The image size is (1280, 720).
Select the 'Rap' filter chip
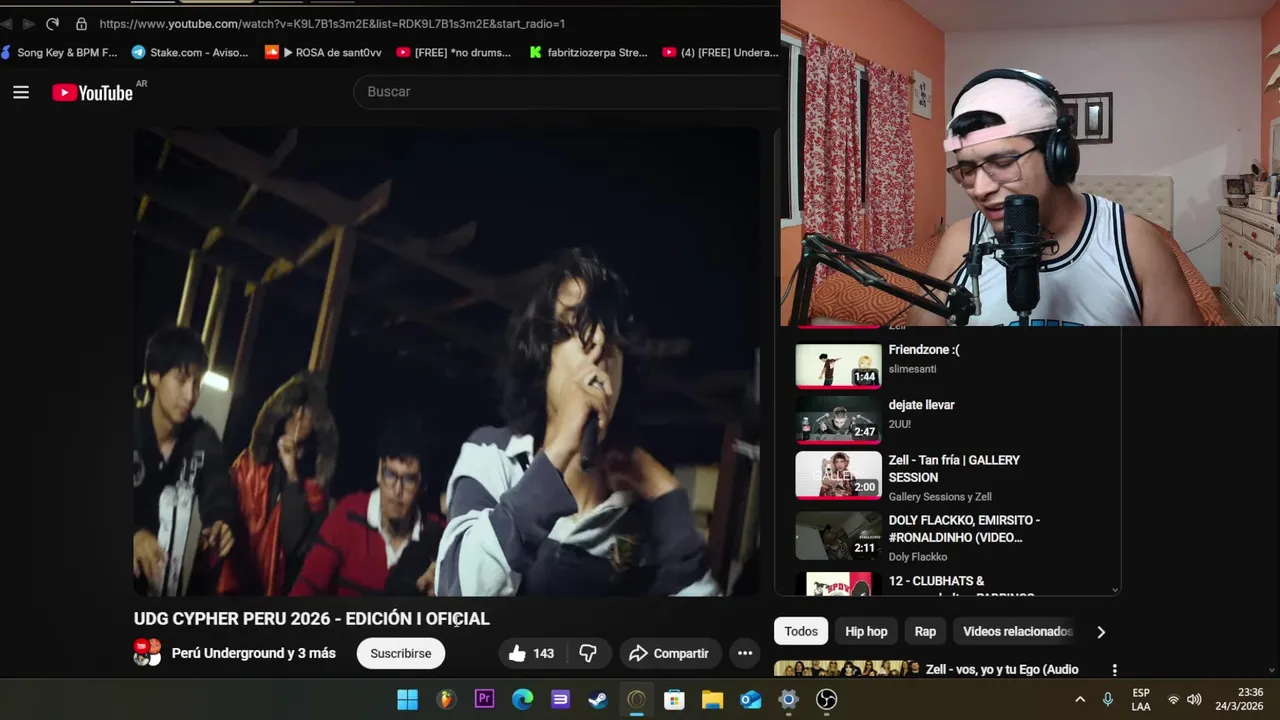925,631
